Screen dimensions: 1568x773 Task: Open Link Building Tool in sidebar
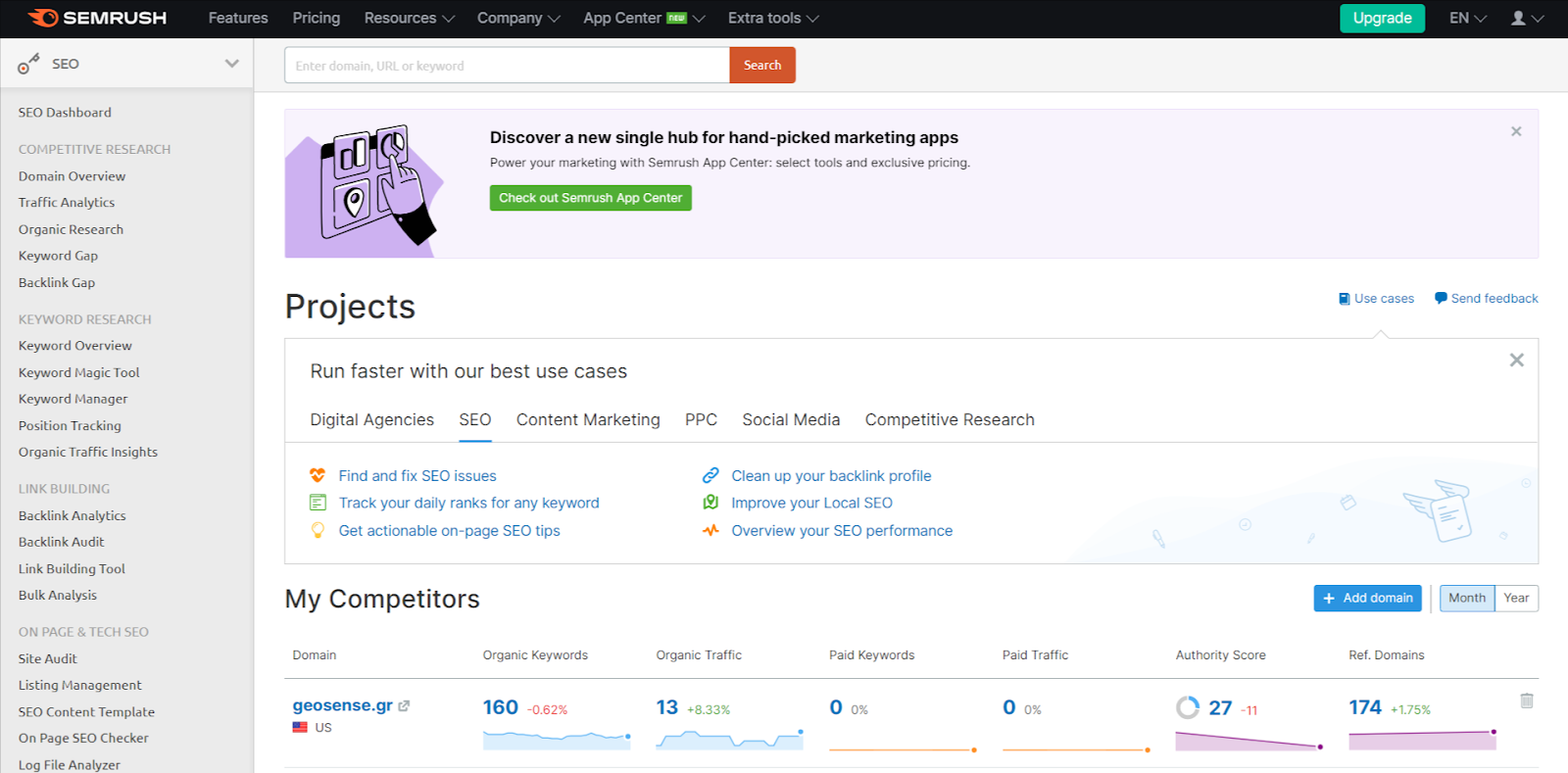[x=72, y=568]
